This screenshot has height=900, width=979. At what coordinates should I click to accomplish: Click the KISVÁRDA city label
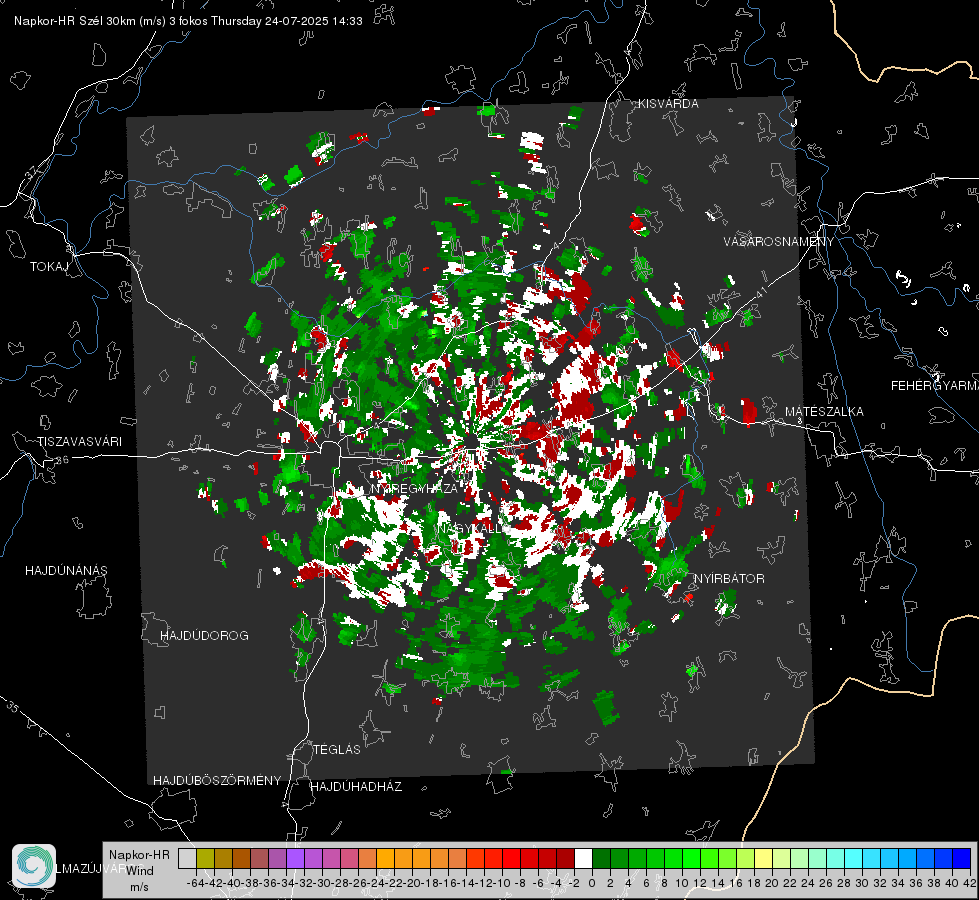(x=668, y=104)
